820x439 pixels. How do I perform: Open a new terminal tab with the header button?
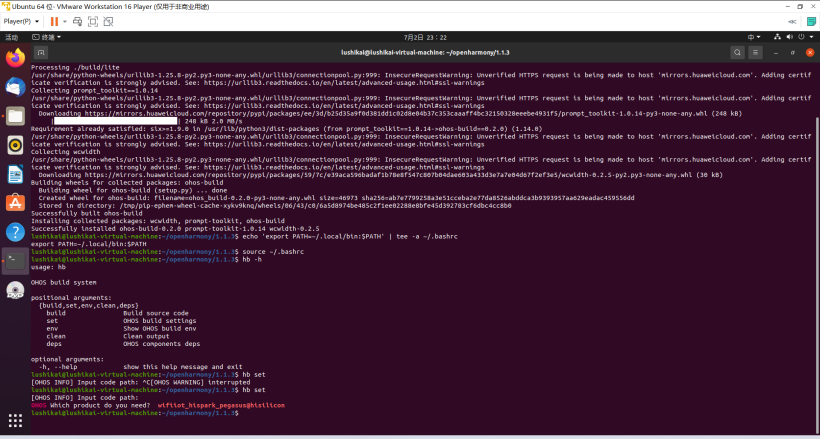click(41, 52)
